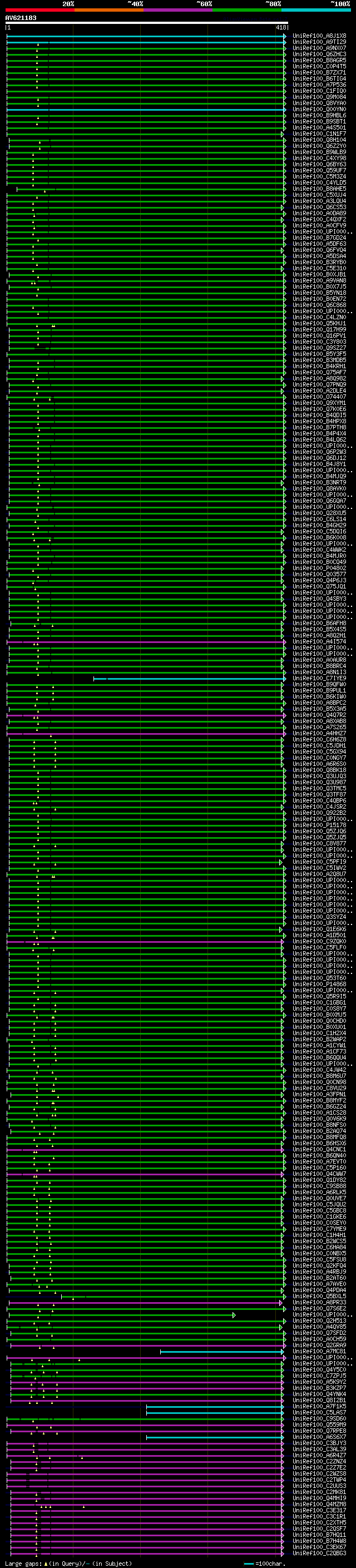Select hit label UniRef100_C4QXF2
This screenshot has height=1568, width=356.
coord(319,219)
